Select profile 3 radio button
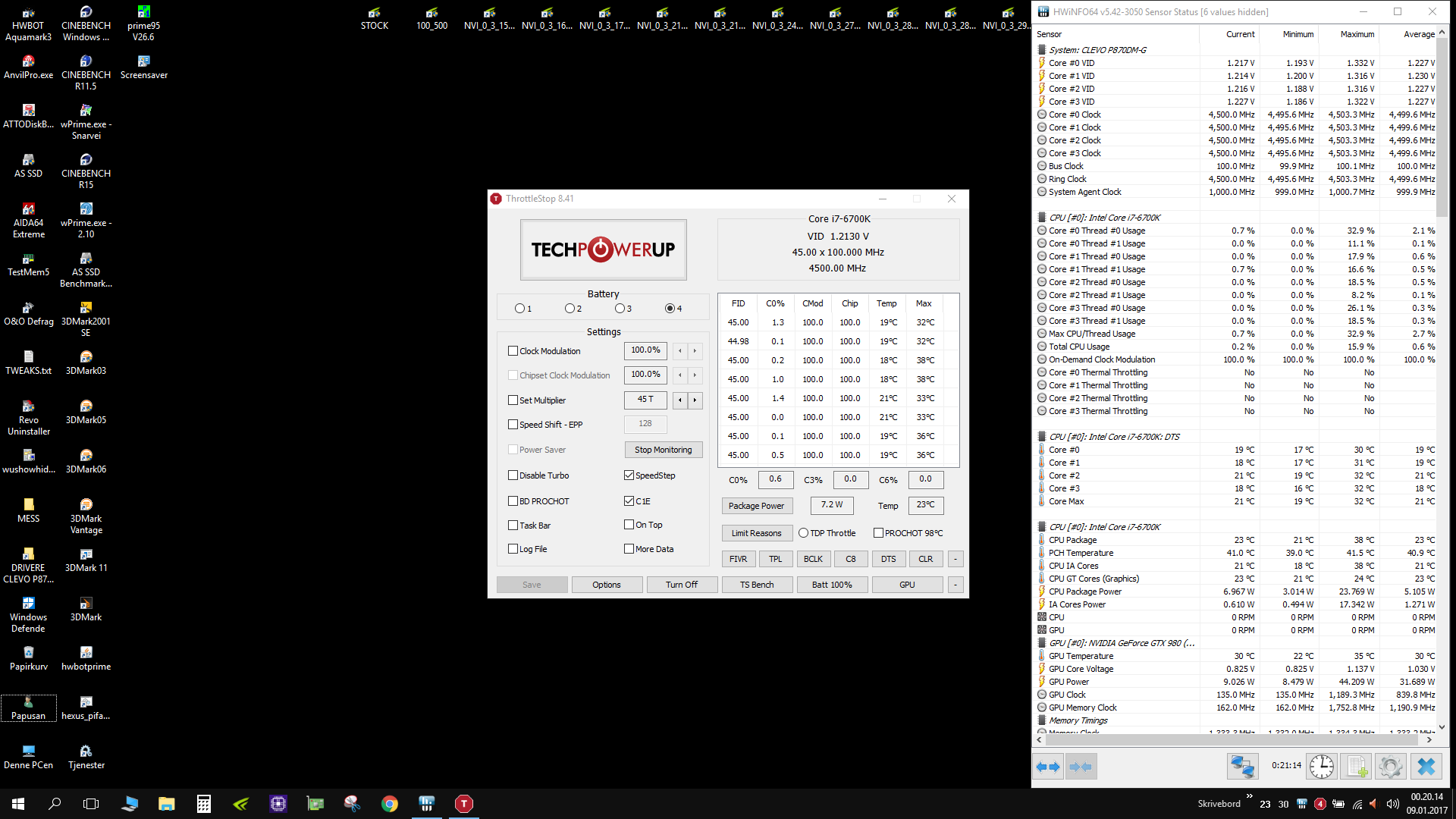The width and height of the screenshot is (1456, 819). click(x=620, y=309)
